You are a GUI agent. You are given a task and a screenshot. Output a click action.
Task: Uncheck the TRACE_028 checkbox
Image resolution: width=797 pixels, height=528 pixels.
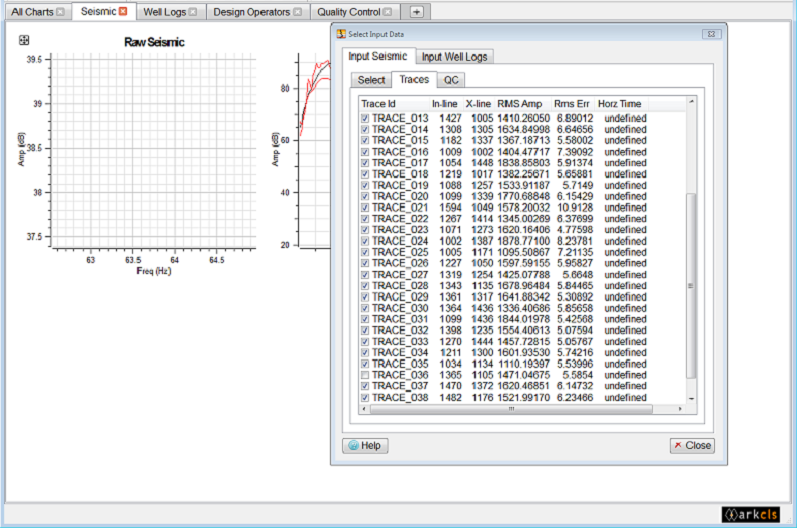coord(365,286)
